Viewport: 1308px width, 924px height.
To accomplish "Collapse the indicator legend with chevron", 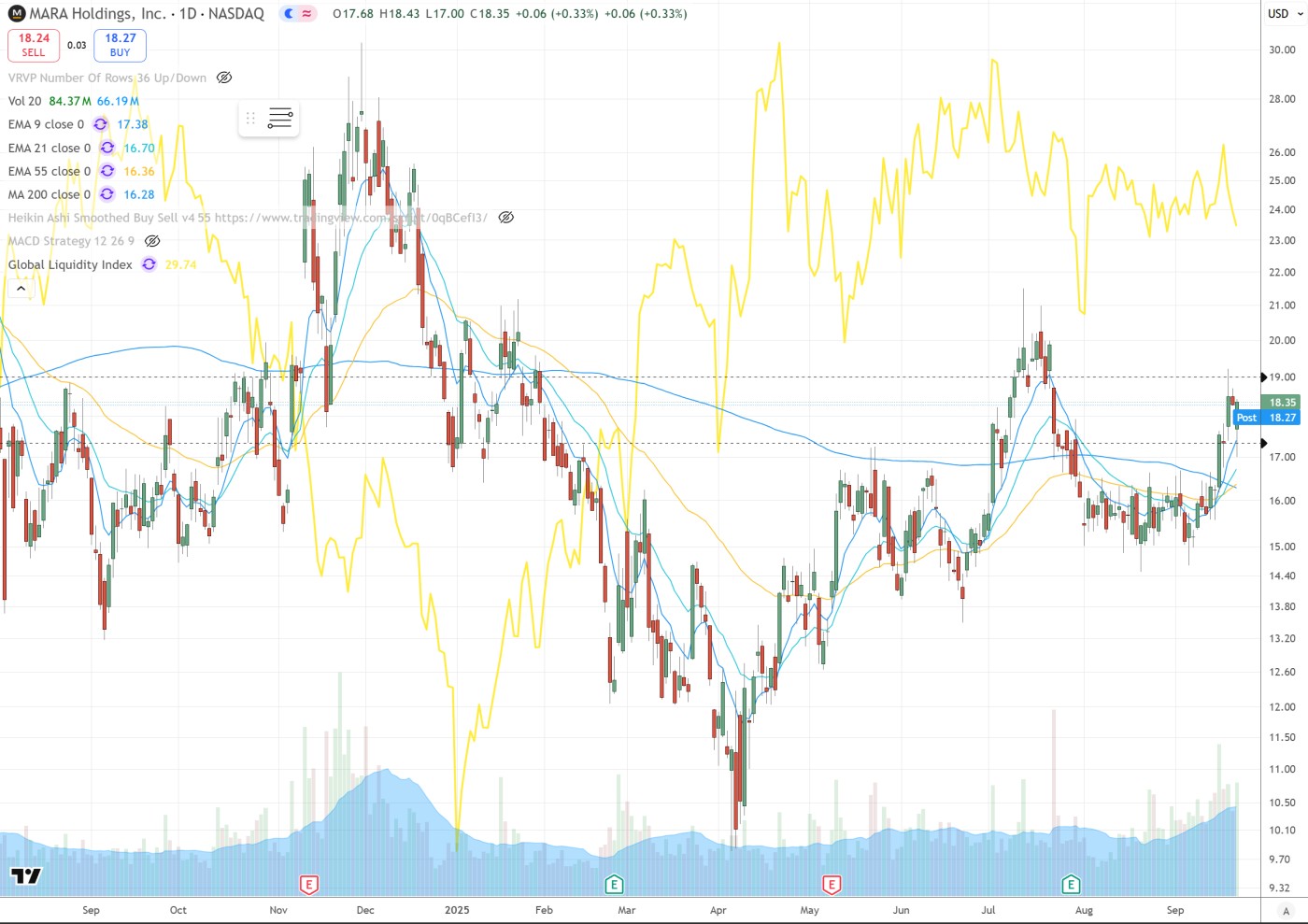I will point(21,289).
